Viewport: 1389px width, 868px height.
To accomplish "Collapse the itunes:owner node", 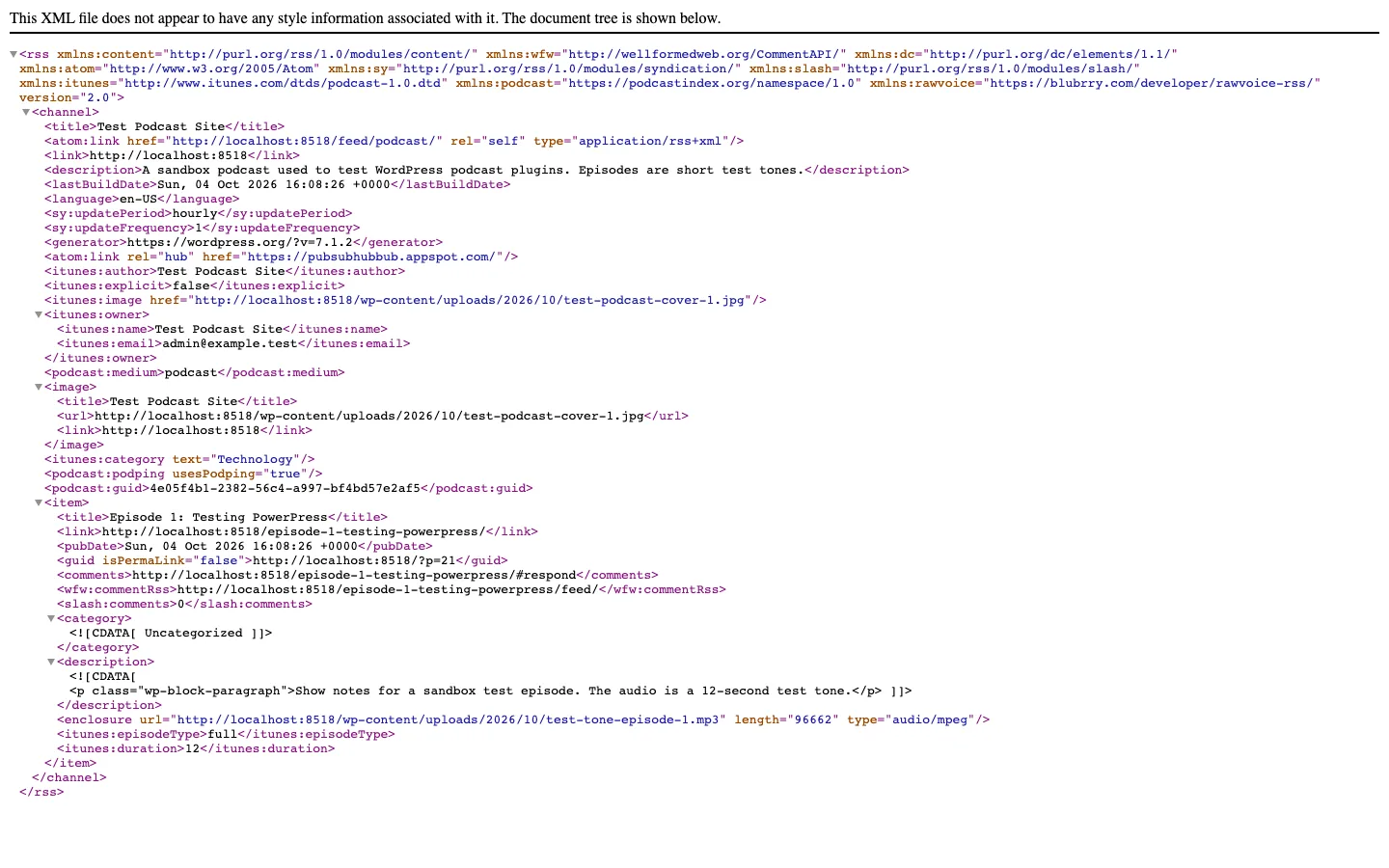I will 39,315.
